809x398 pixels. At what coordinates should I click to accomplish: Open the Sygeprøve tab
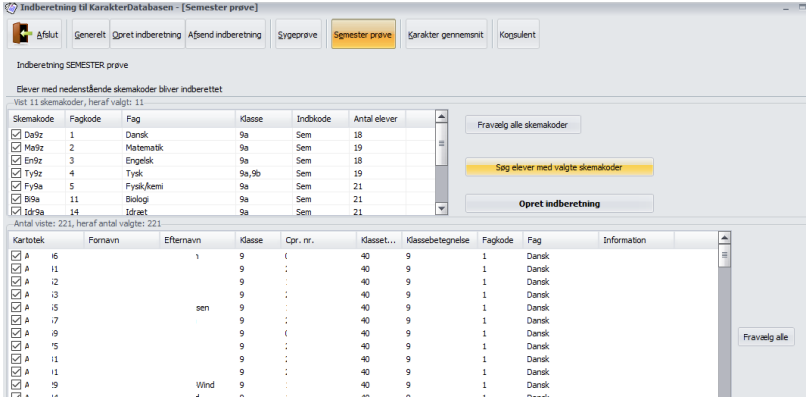298,35
